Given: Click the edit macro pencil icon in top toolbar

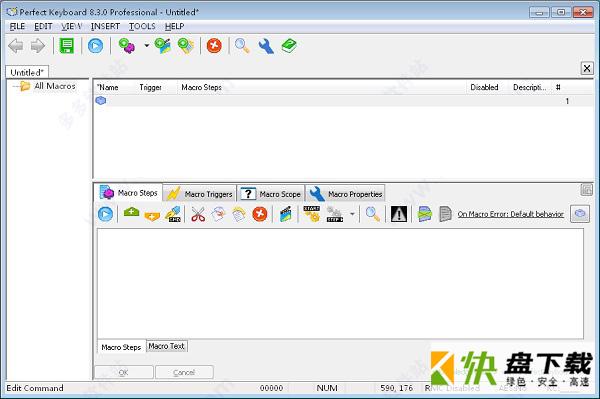Looking at the screenshot, I should (x=163, y=46).
